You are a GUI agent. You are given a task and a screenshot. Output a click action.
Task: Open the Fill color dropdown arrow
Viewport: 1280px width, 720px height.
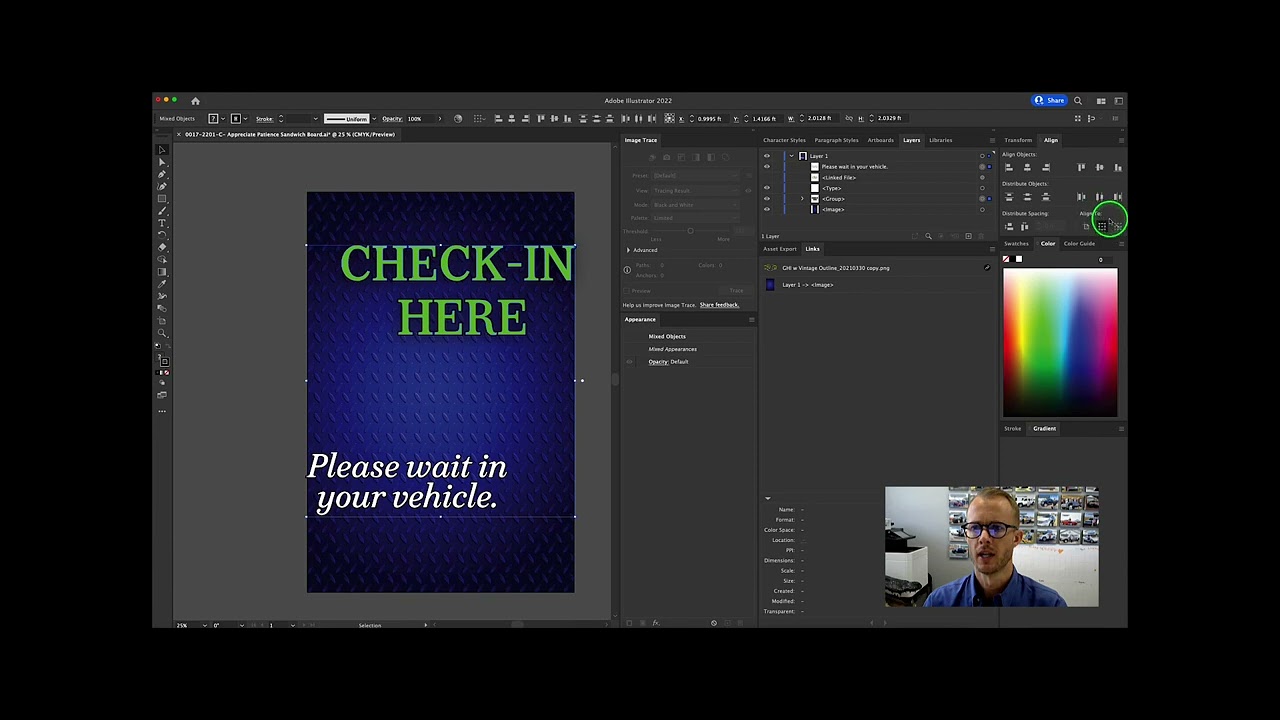222,119
